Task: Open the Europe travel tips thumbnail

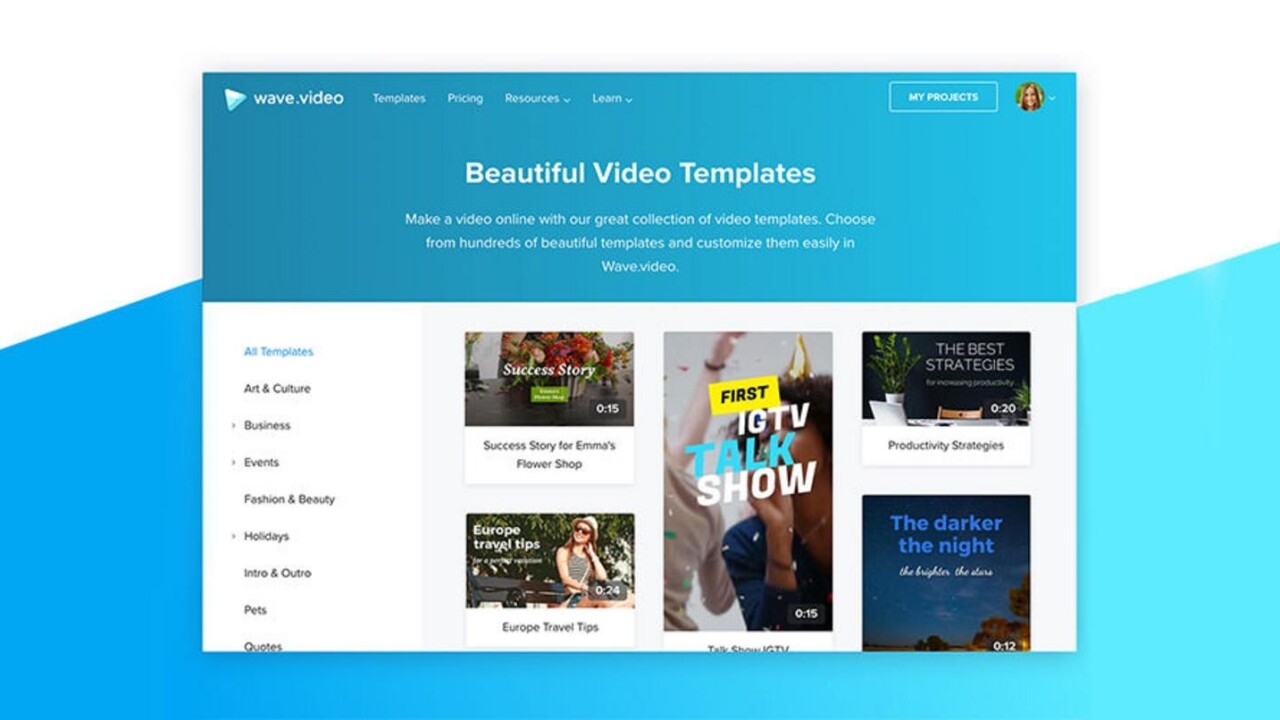Action: [549, 561]
